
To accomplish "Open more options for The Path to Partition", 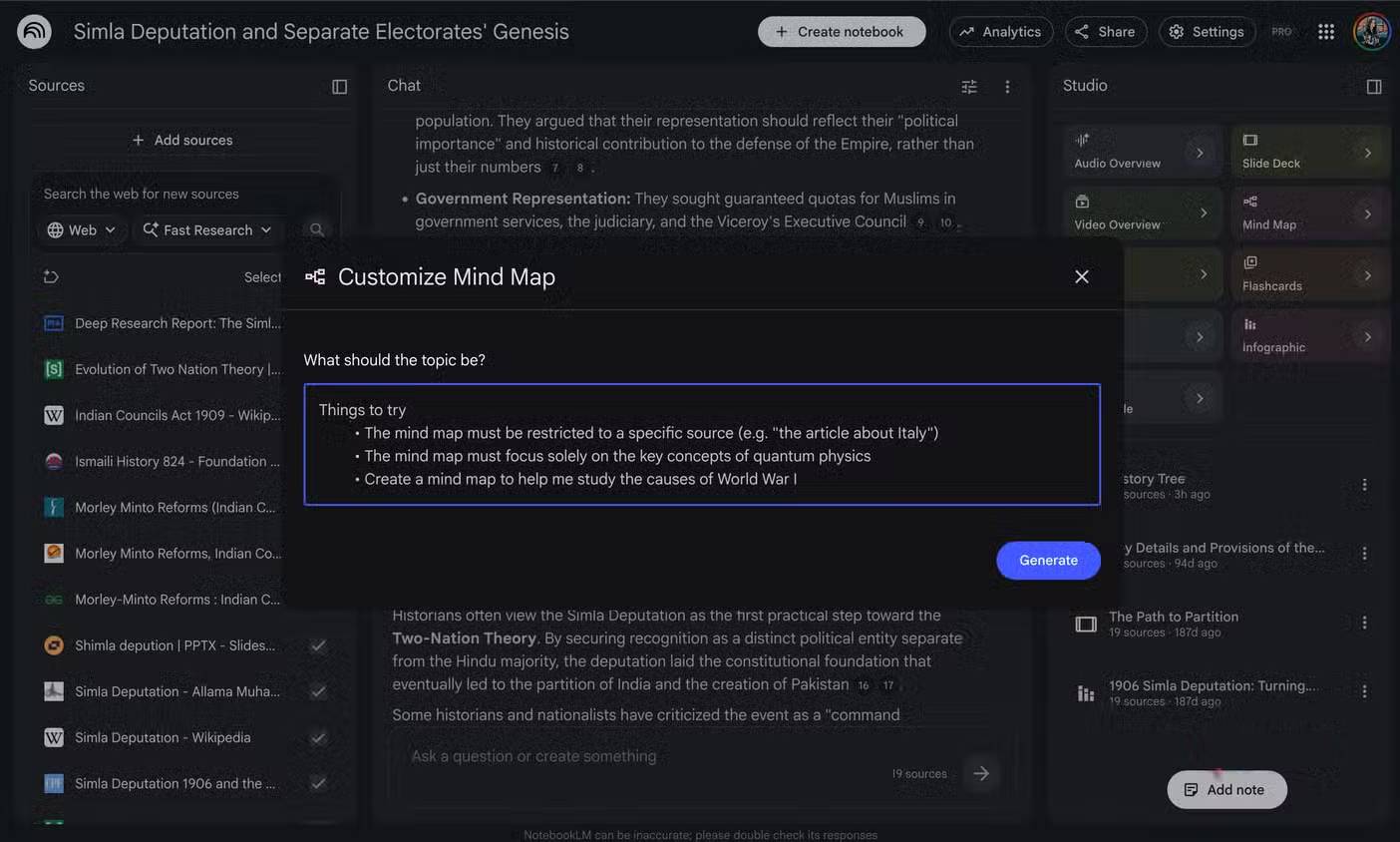I will point(1365,623).
